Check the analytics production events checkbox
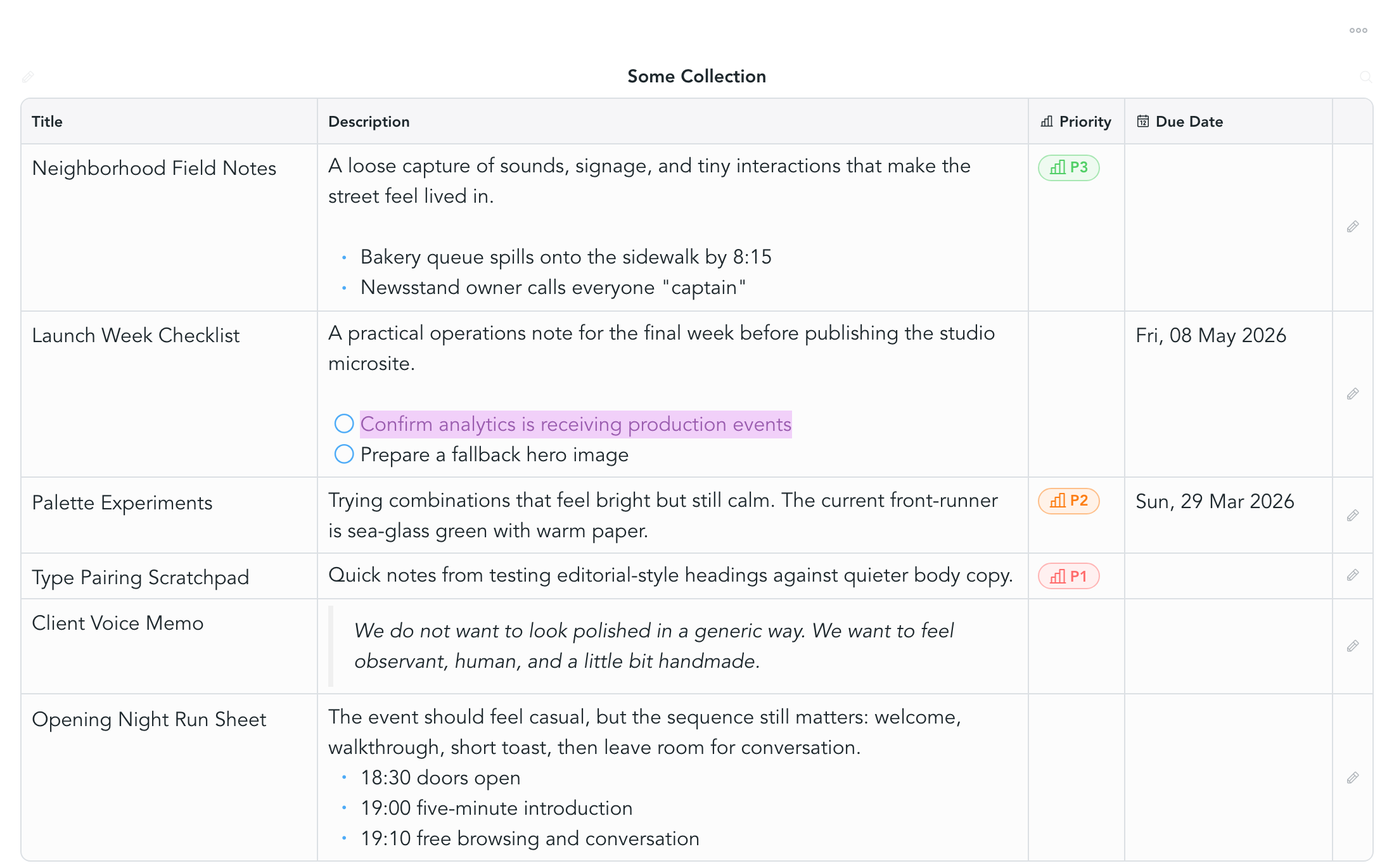 [x=344, y=424]
